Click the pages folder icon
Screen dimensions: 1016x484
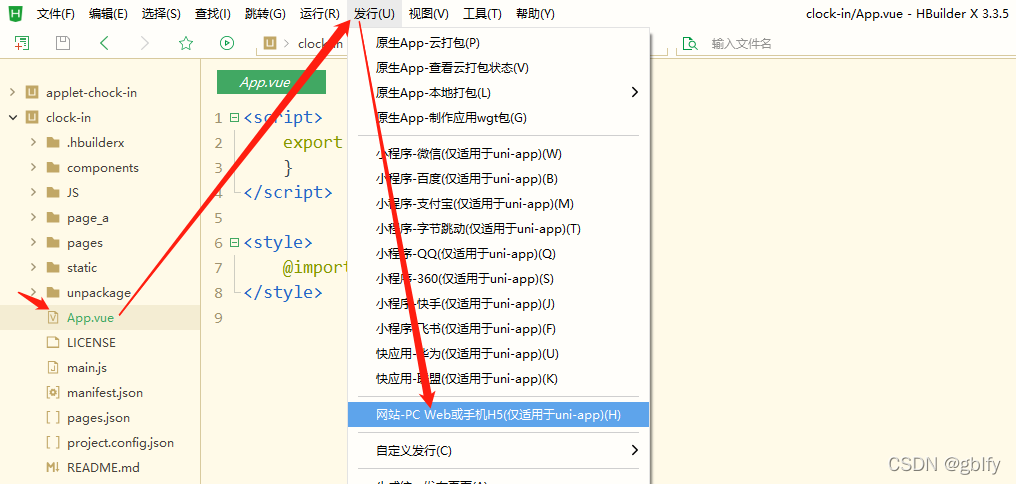[x=53, y=243]
